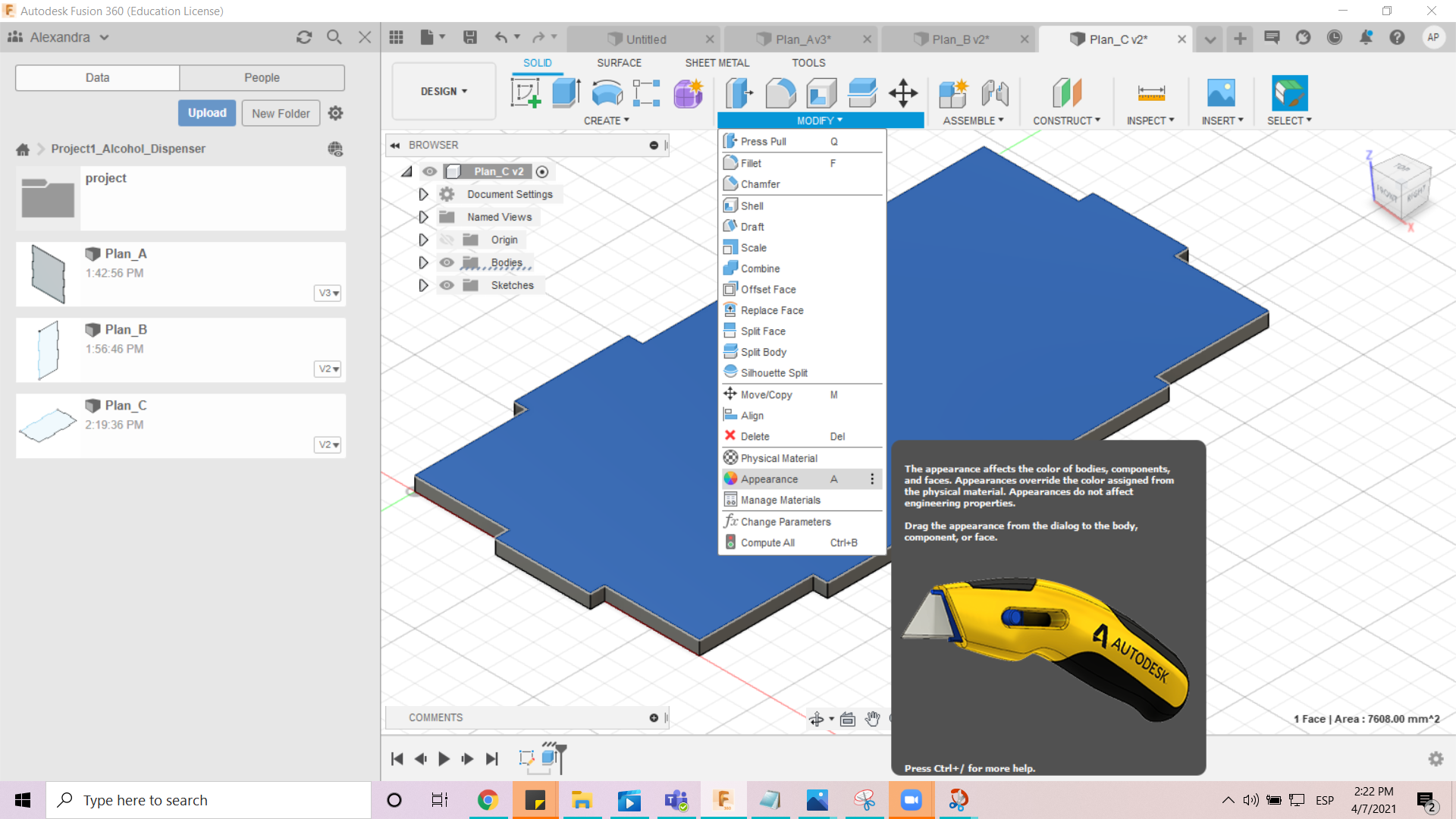1456x819 pixels.
Task: Toggle visibility of the Bodies folder
Action: [x=447, y=262]
